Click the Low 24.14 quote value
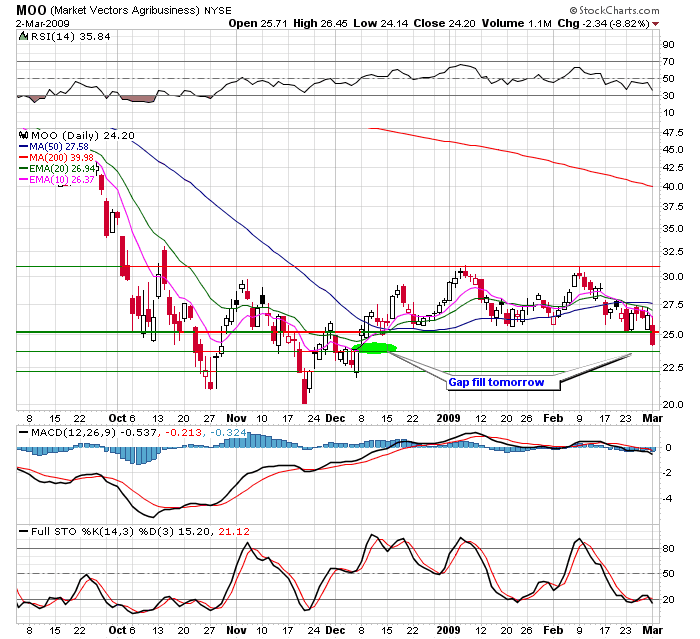Viewport: 700px width, 639px height. tap(381, 24)
